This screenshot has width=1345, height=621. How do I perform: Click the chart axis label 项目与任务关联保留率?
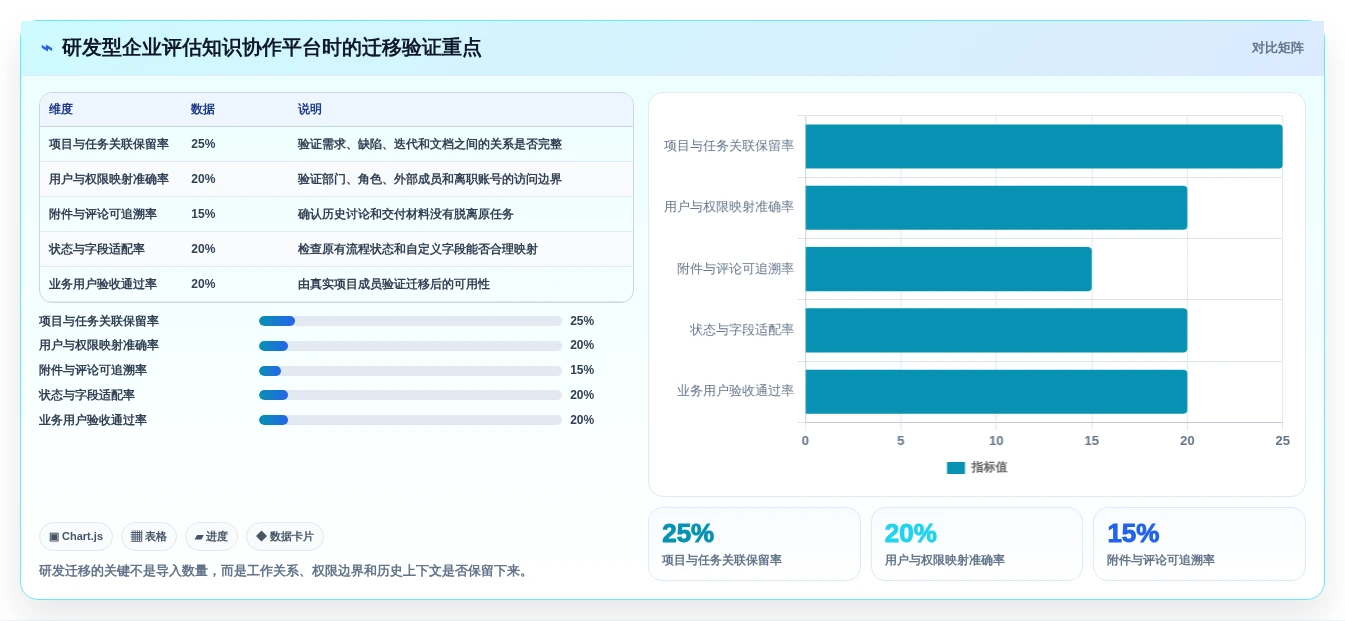pos(729,146)
